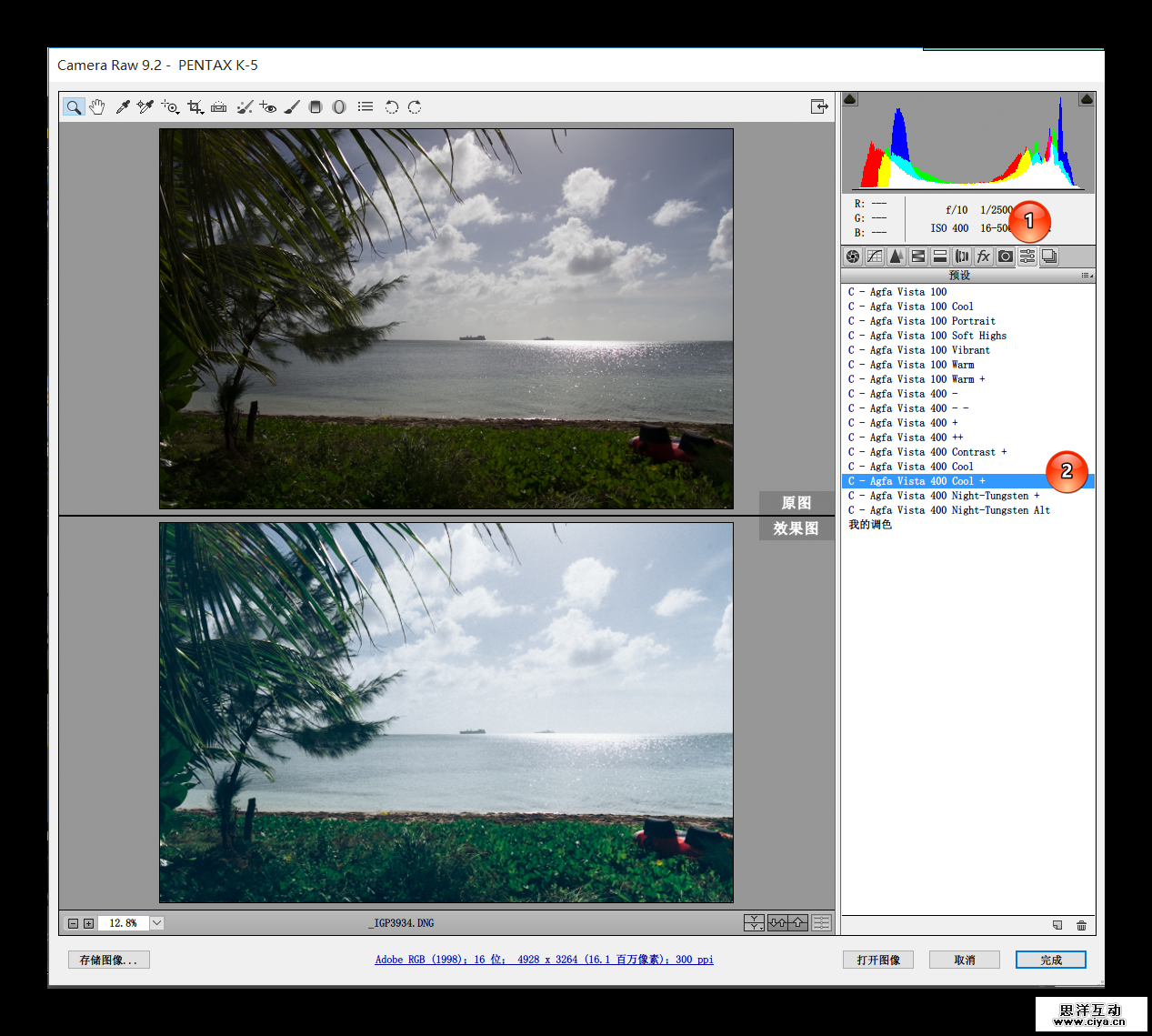Click the 打开图像 button
The width and height of the screenshot is (1152, 1036).
pyautogui.click(x=878, y=960)
